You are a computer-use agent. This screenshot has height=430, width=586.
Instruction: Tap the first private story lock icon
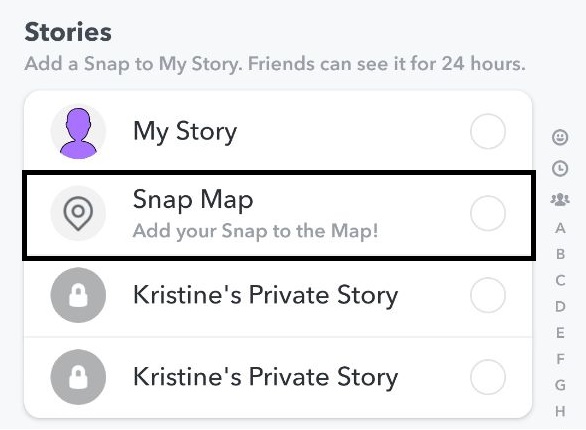click(78, 295)
